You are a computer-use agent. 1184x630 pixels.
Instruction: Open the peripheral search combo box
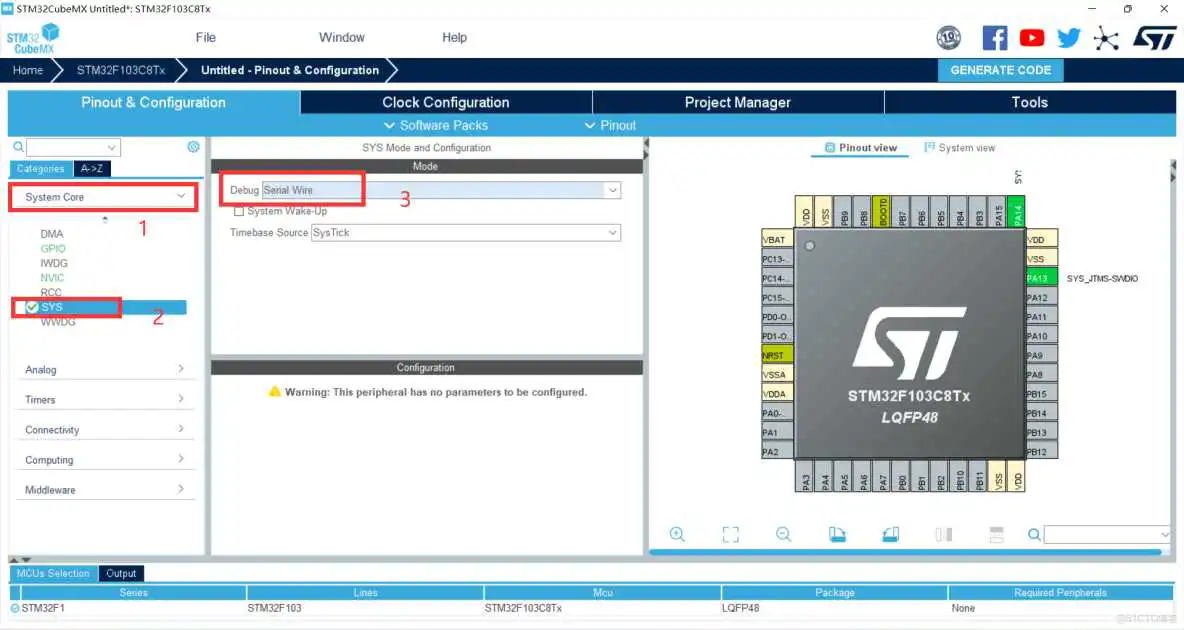tap(73, 147)
